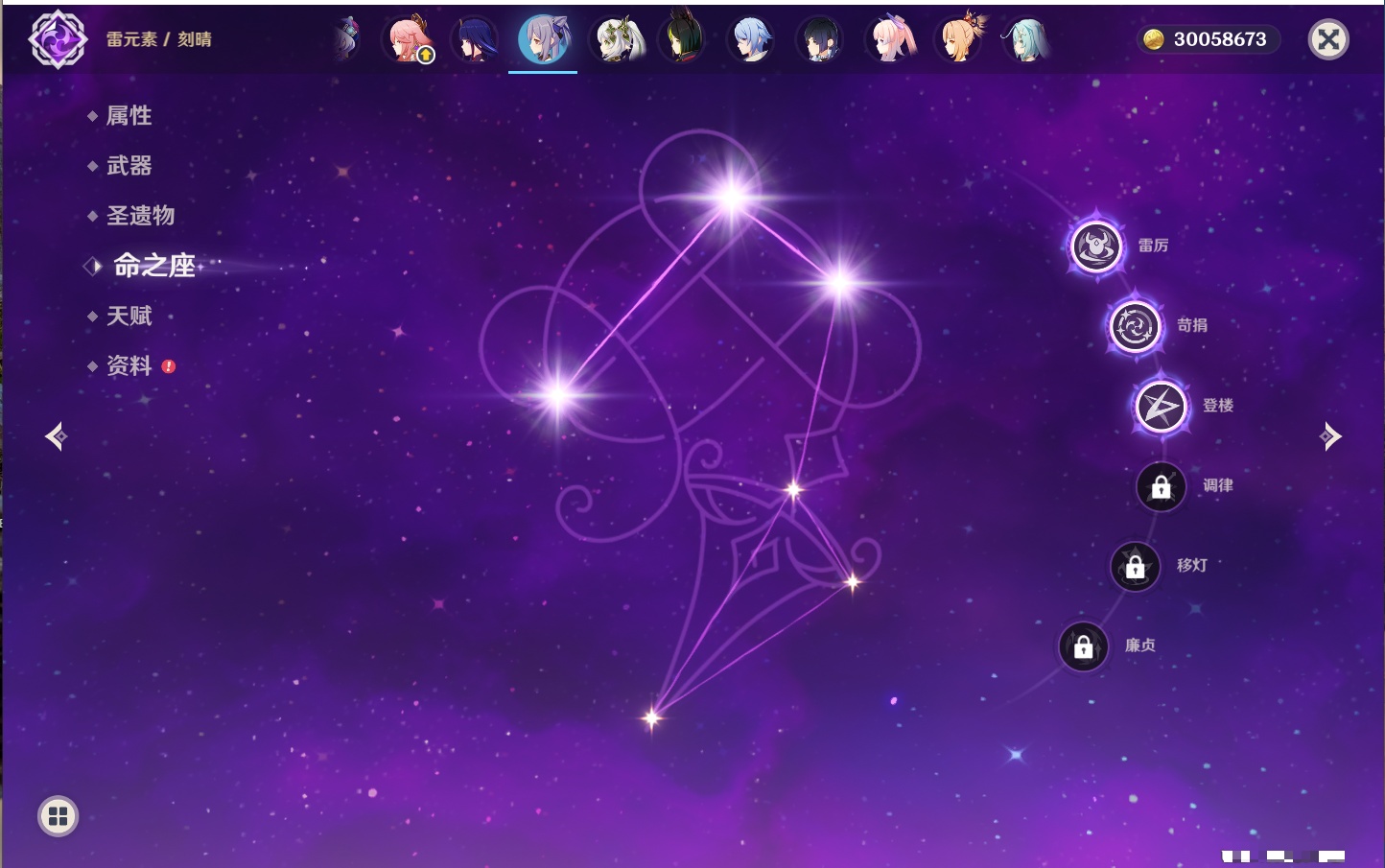Image resolution: width=1385 pixels, height=868 pixels.
Task: Switch to pink-ponytail Kokomi avatar
Action: [x=889, y=39]
